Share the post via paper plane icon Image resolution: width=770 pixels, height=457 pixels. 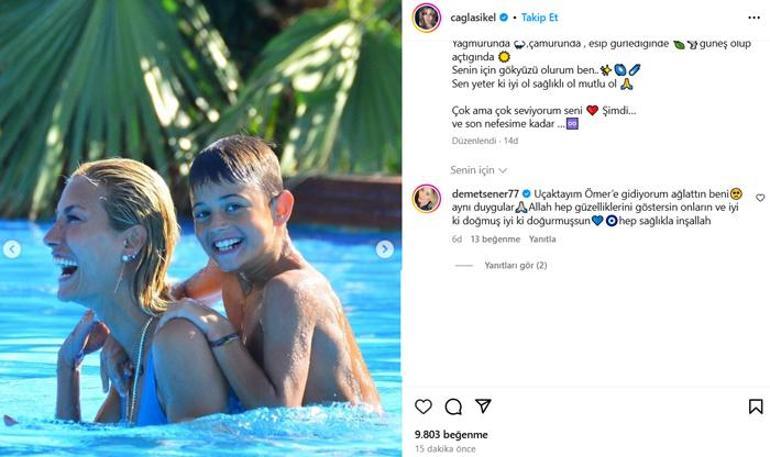[x=483, y=406]
